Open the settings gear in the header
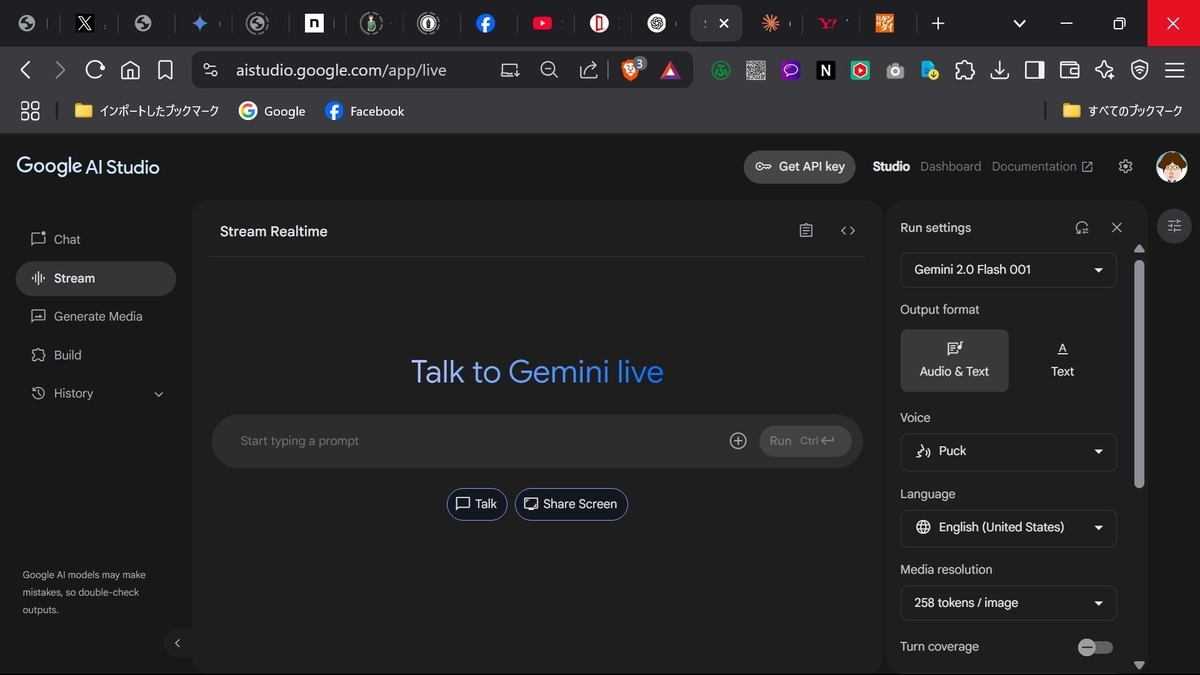The image size is (1200, 675). (1126, 166)
